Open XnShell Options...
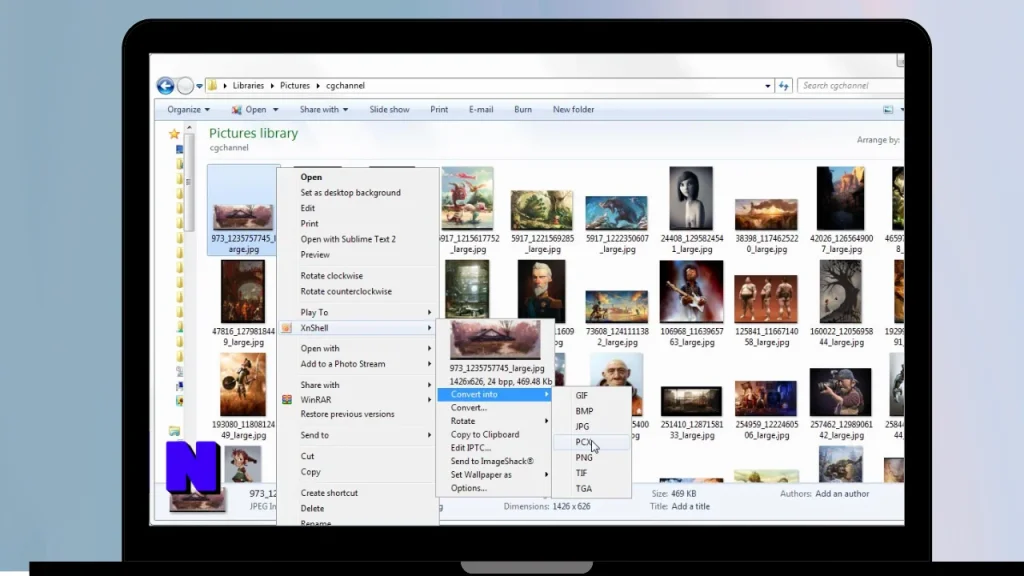This screenshot has height=576, width=1024. pos(468,488)
